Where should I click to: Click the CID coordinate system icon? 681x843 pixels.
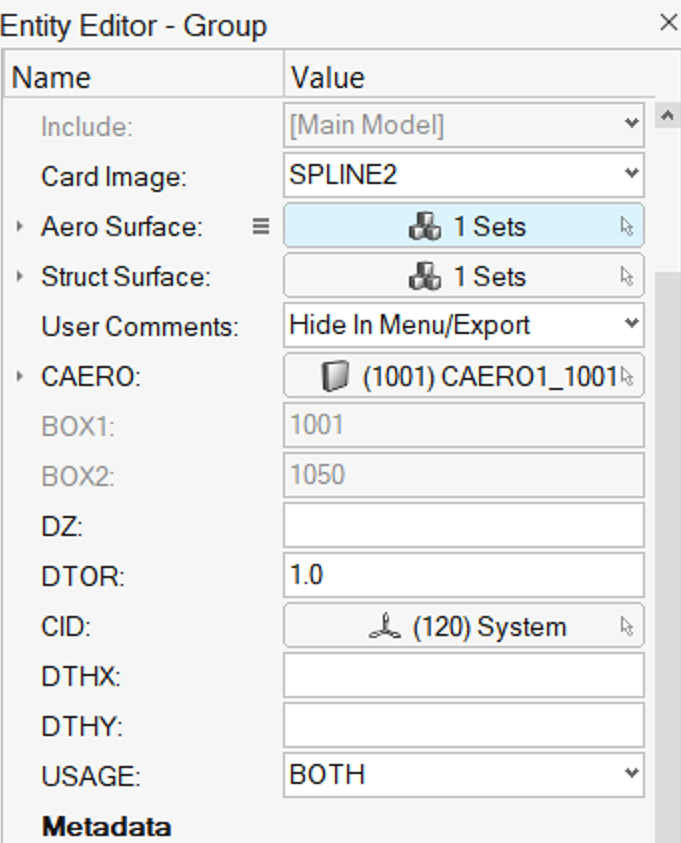385,626
